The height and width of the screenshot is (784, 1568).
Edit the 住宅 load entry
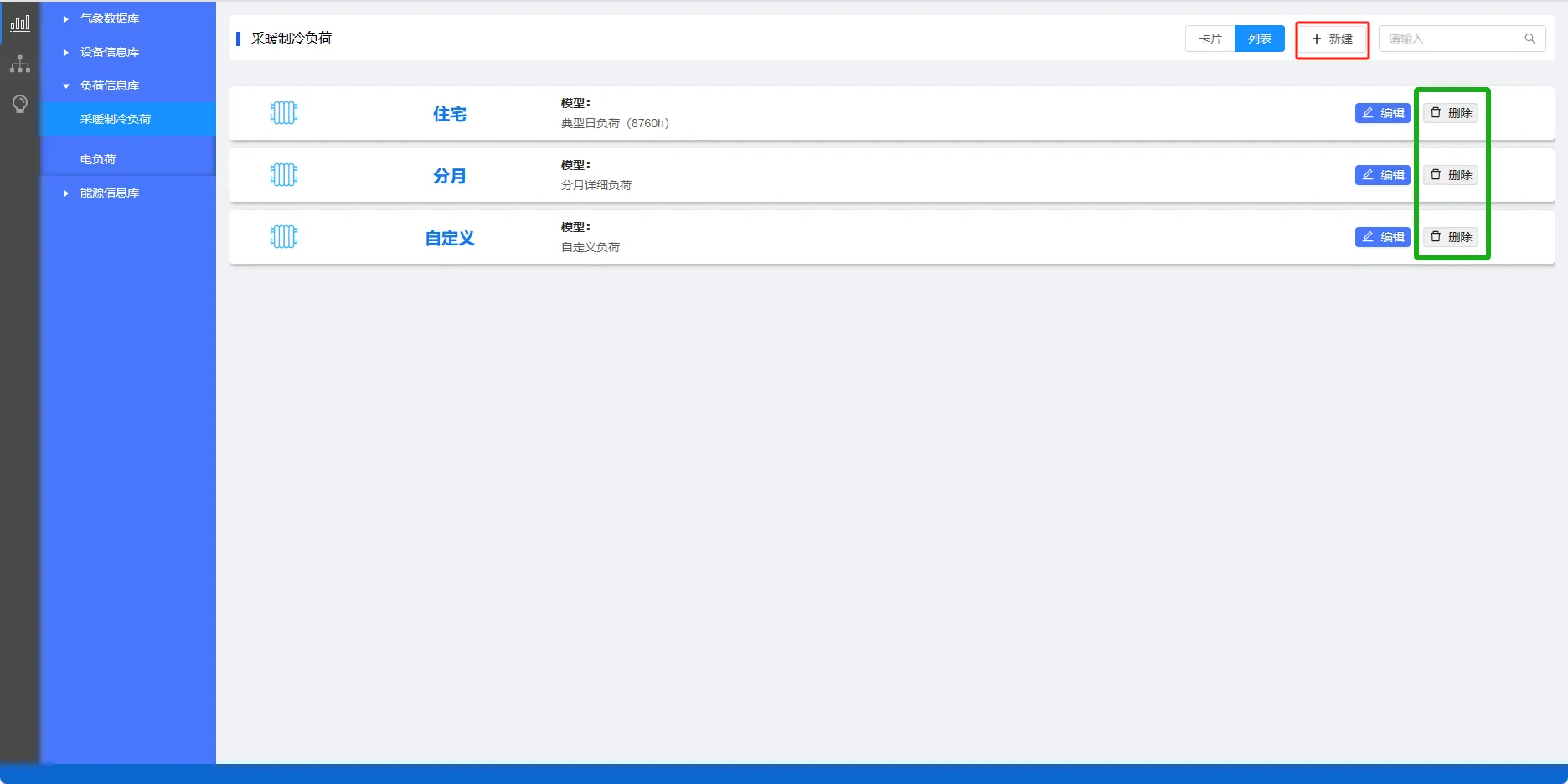point(1383,113)
